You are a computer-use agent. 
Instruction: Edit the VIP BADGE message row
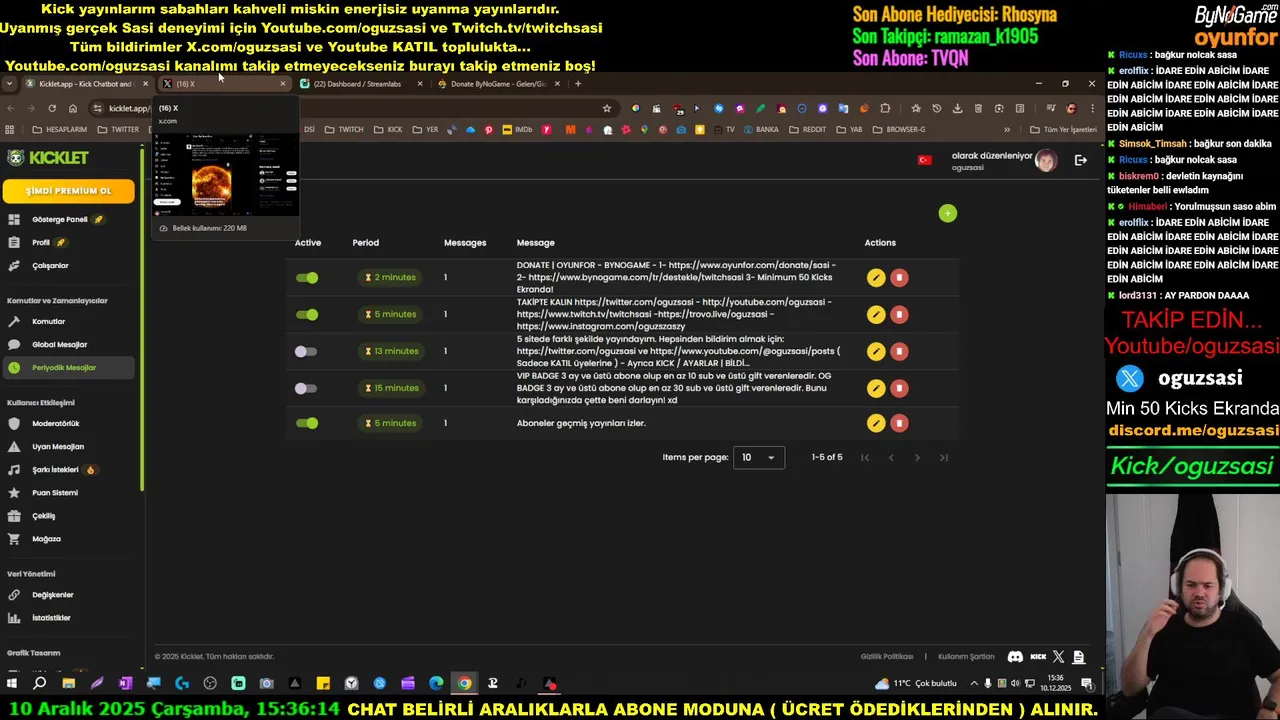tap(876, 388)
